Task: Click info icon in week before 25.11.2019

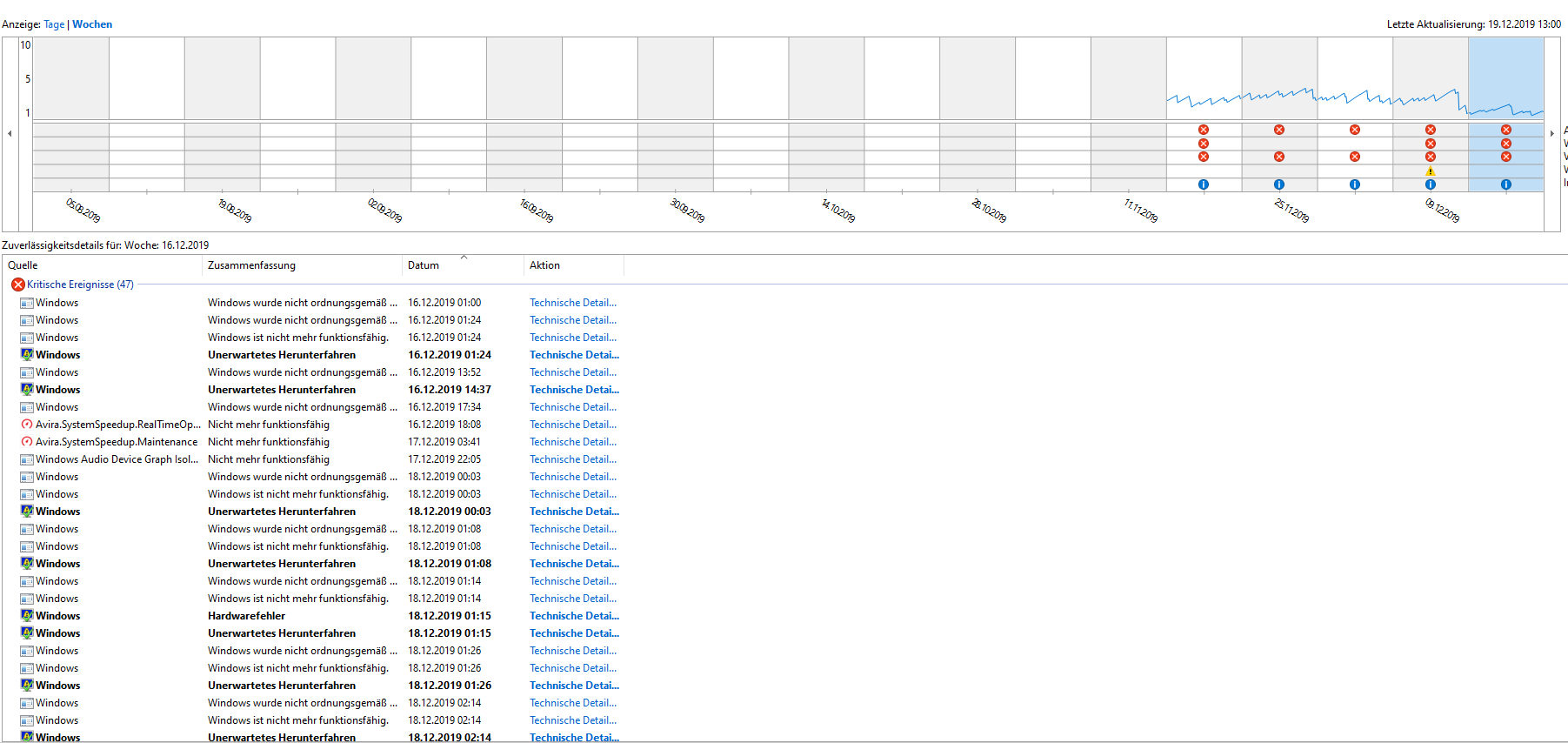Action: pos(1204,184)
